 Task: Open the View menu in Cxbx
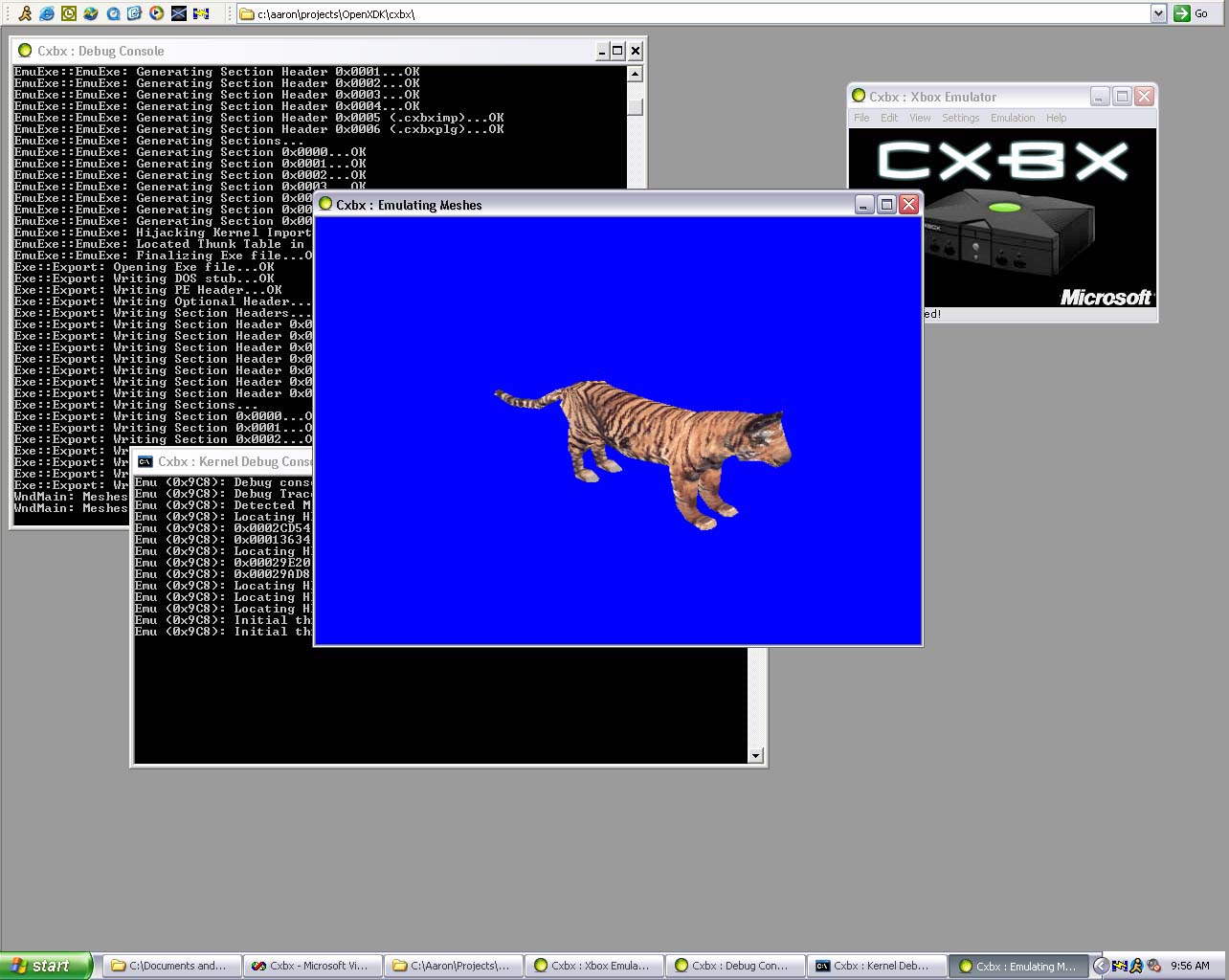pyautogui.click(x=919, y=118)
